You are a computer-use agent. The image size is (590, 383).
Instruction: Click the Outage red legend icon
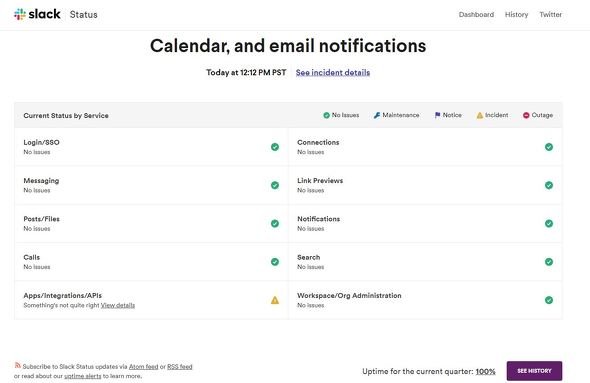[x=526, y=115]
